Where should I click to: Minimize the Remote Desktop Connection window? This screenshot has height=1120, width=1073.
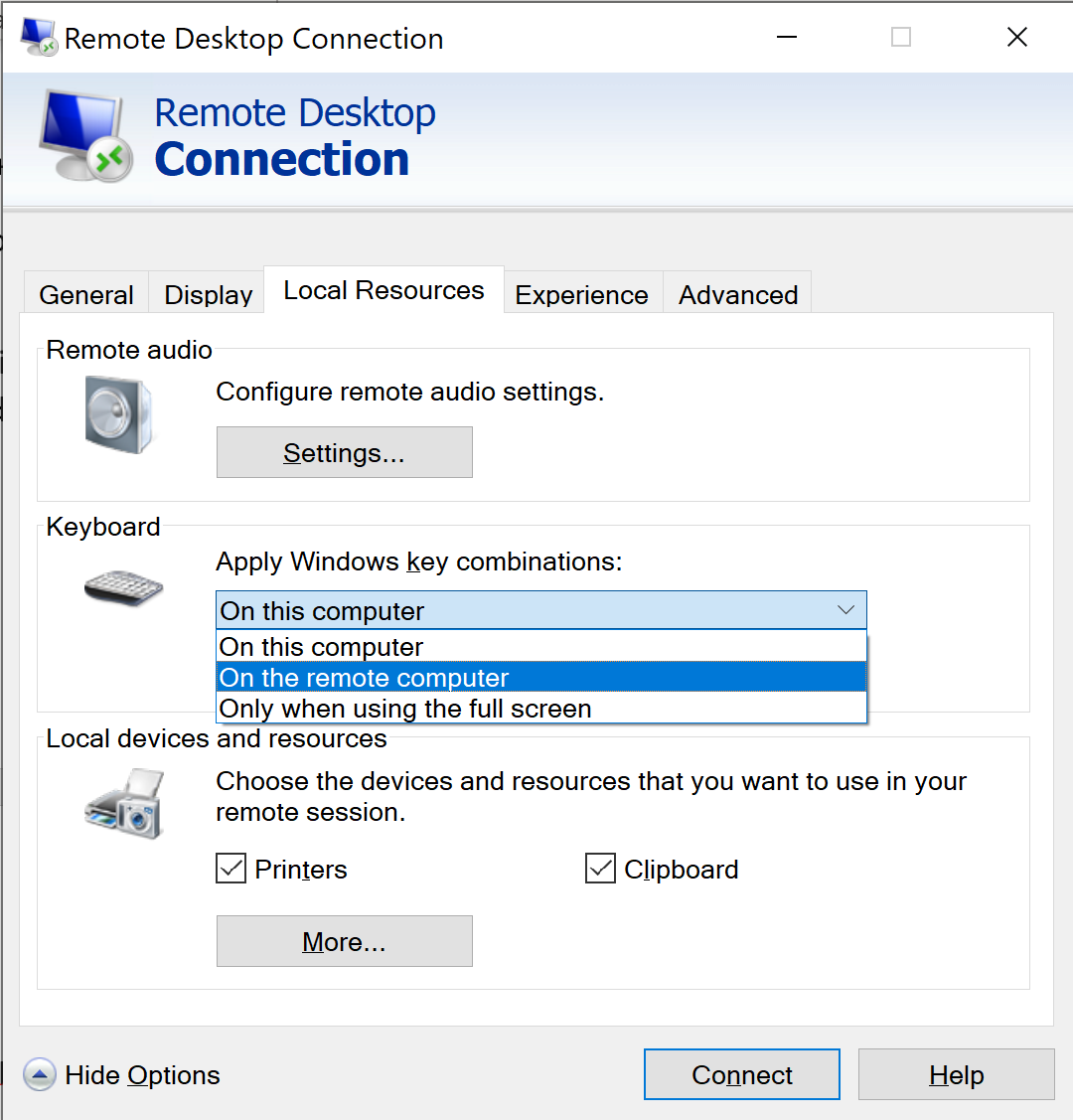pyautogui.click(x=787, y=37)
